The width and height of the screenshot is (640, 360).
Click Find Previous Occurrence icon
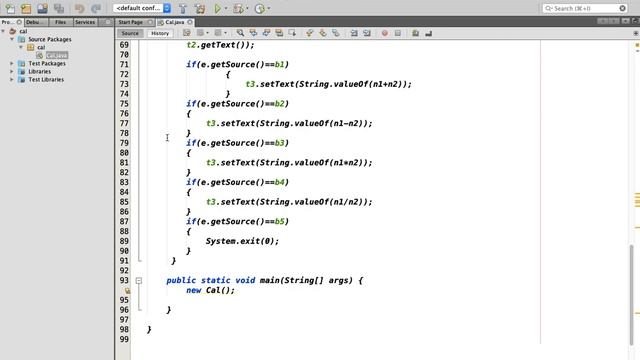253,33
